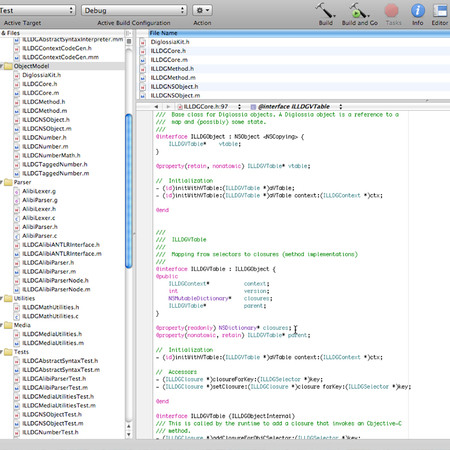Select AlibiParser.g in the sidebar

(40, 200)
